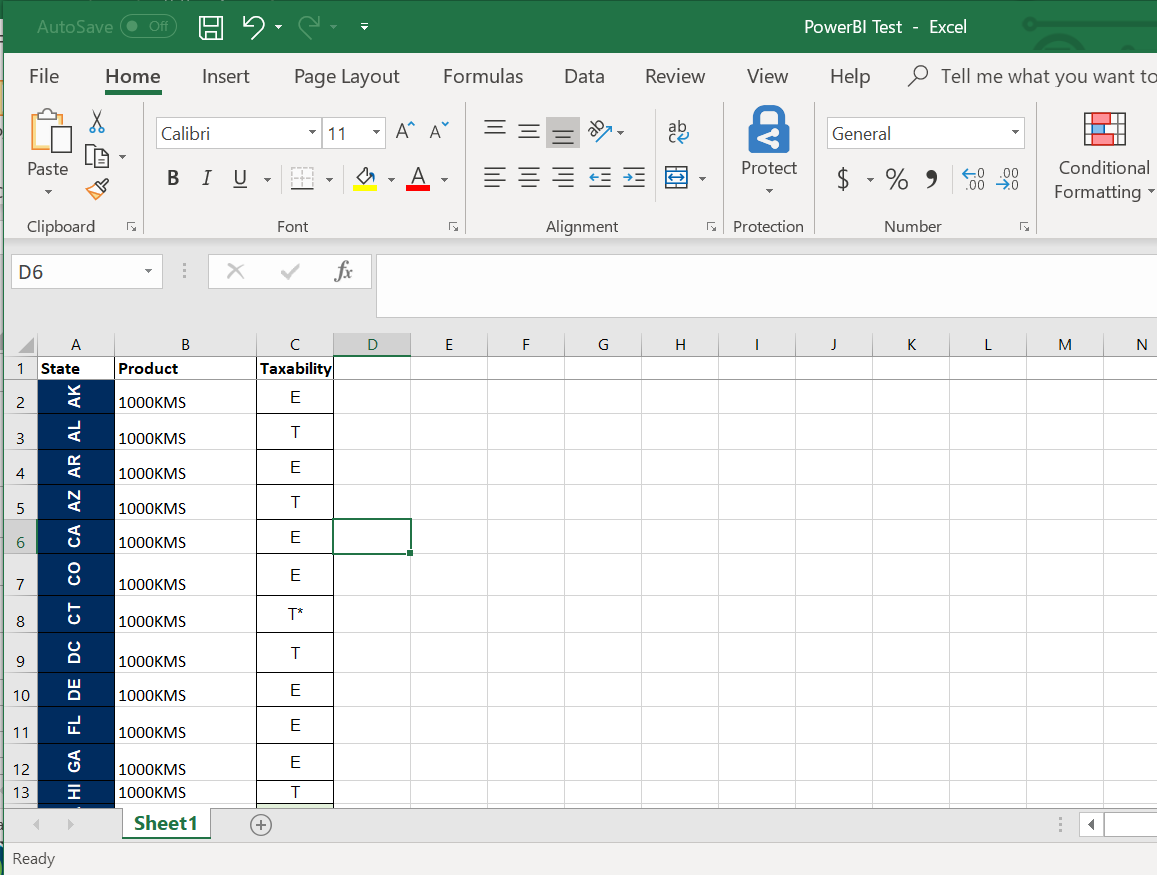The width and height of the screenshot is (1157, 875).
Task: Apply the Percent Style format
Action: coord(897,179)
